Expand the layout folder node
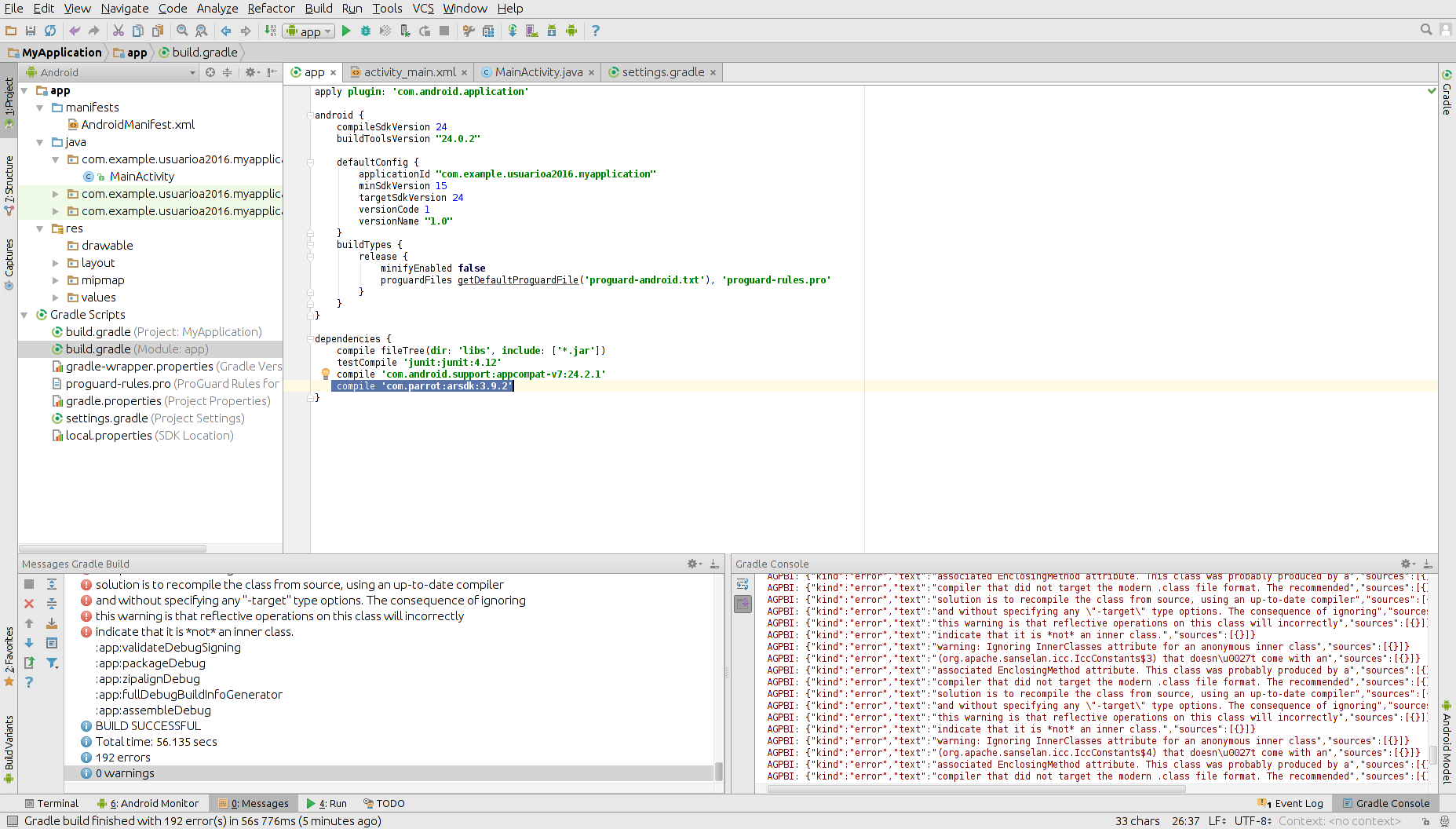The width and height of the screenshot is (1456, 829). click(x=56, y=263)
